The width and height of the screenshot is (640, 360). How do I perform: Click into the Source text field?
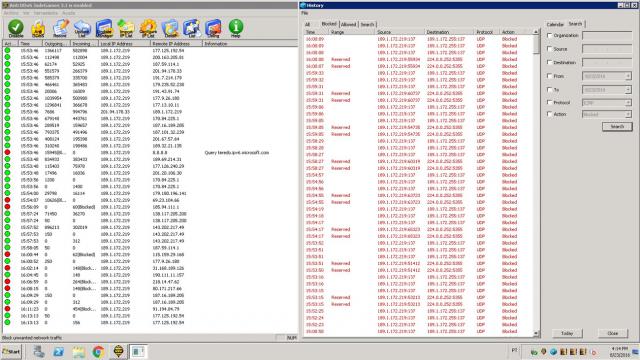[607, 49]
